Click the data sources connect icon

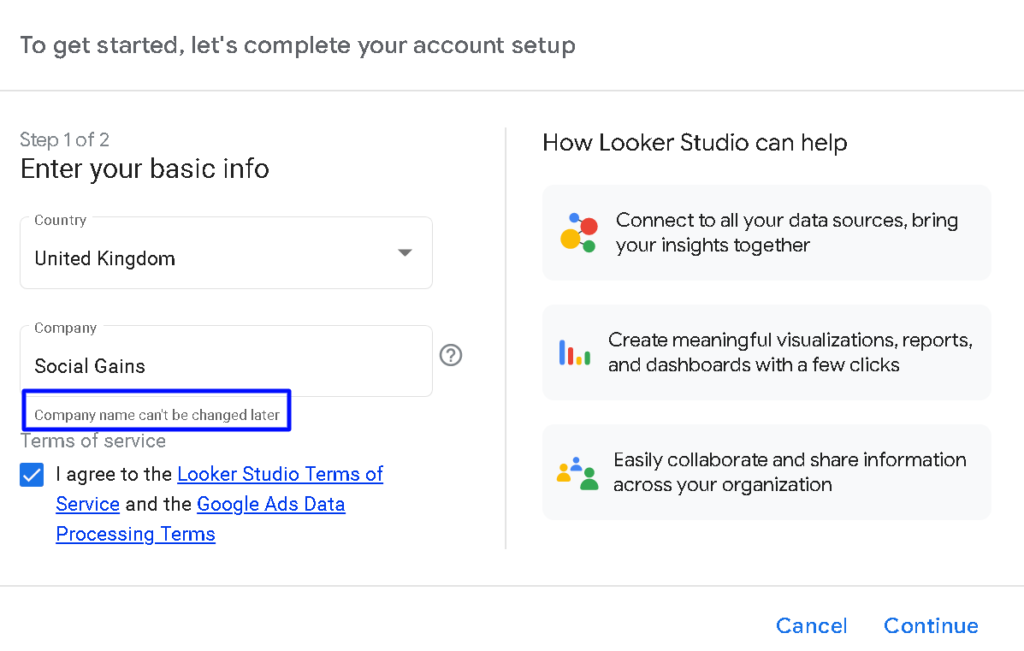coord(579,232)
